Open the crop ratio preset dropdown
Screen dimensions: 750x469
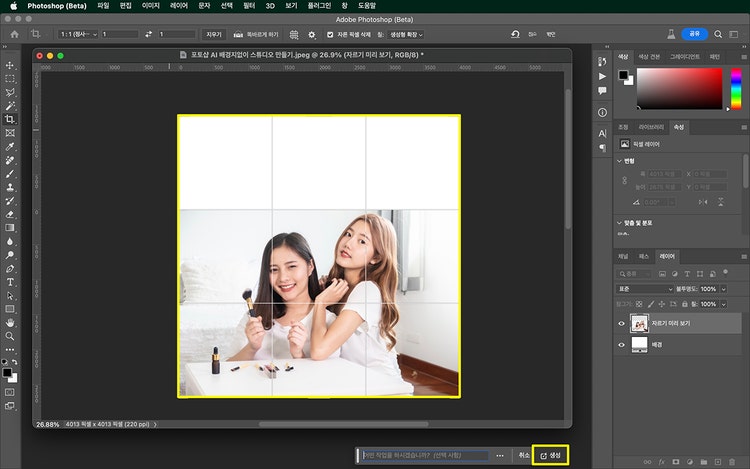76,34
